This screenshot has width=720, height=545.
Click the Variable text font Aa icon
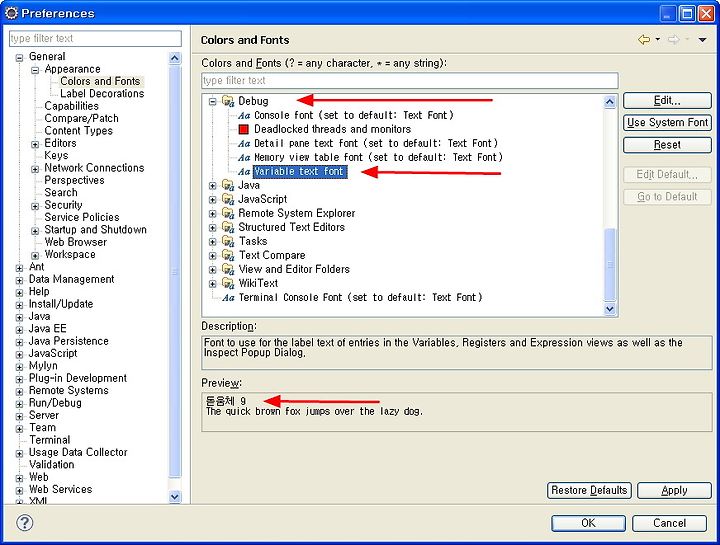(244, 172)
